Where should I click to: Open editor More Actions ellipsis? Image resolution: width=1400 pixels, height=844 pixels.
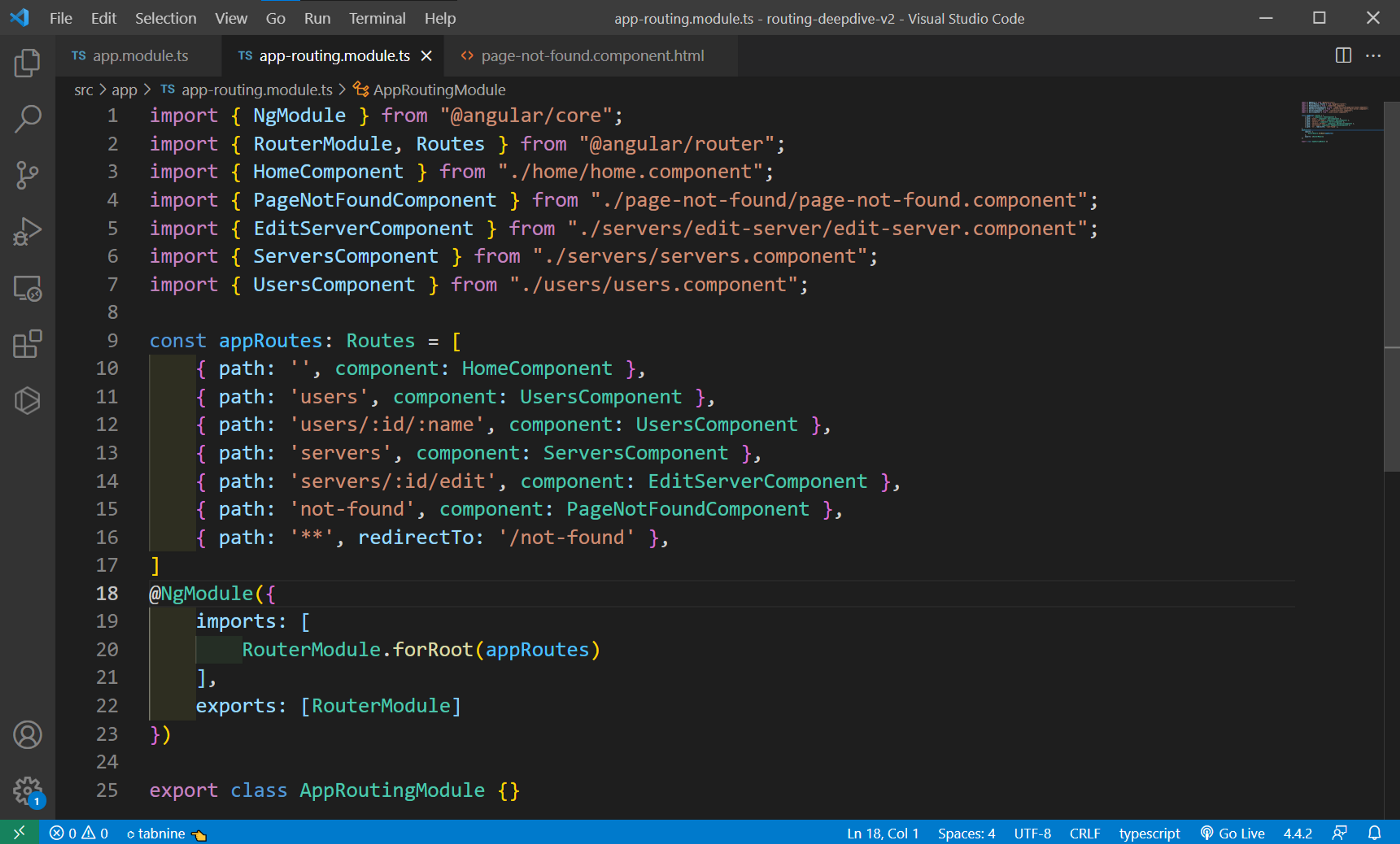point(1373,56)
